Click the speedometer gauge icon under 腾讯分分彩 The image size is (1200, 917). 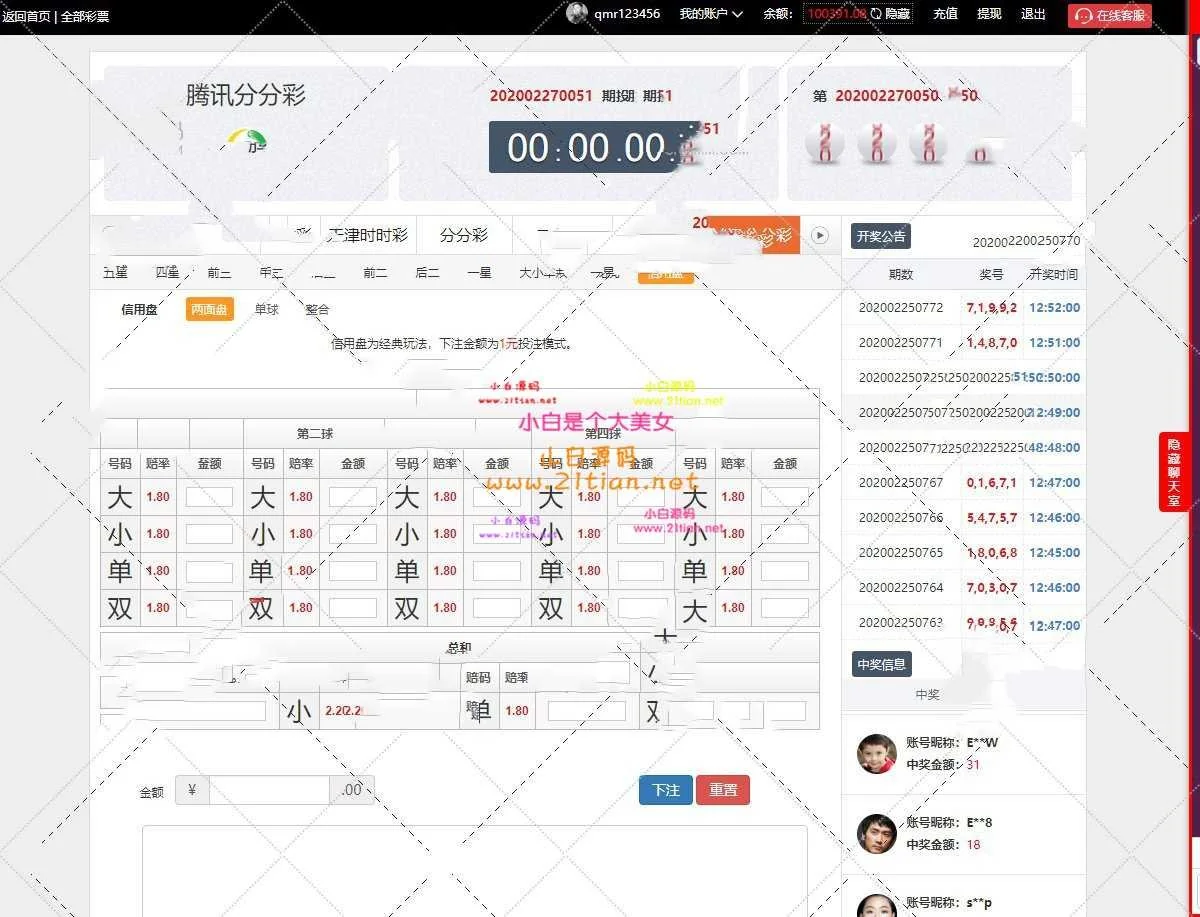pyautogui.click(x=247, y=141)
